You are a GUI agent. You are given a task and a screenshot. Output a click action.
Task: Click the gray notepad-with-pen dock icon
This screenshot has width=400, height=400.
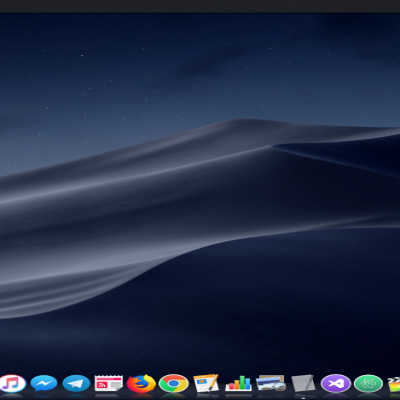point(303,383)
